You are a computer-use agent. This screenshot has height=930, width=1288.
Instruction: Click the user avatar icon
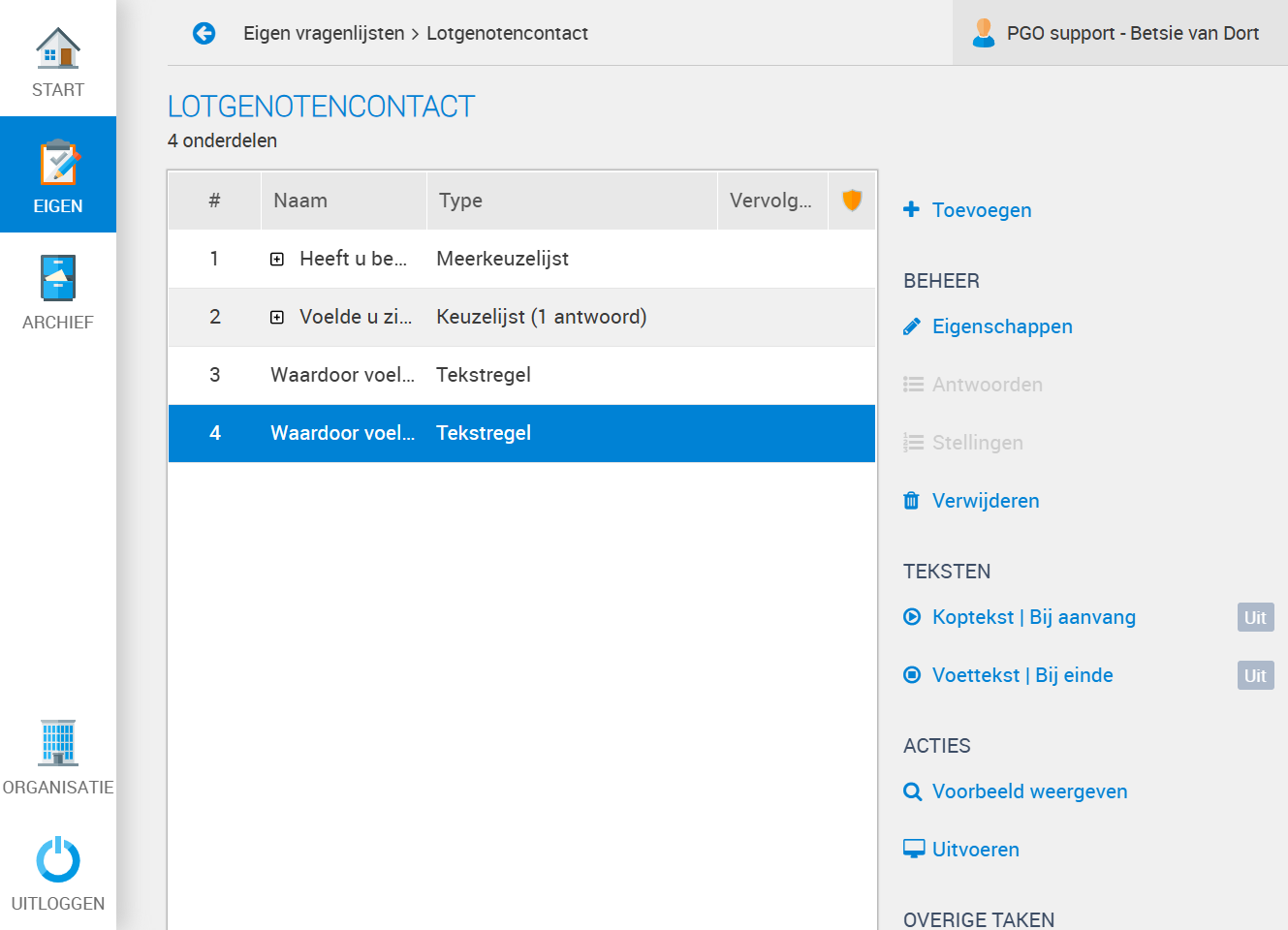click(x=984, y=33)
